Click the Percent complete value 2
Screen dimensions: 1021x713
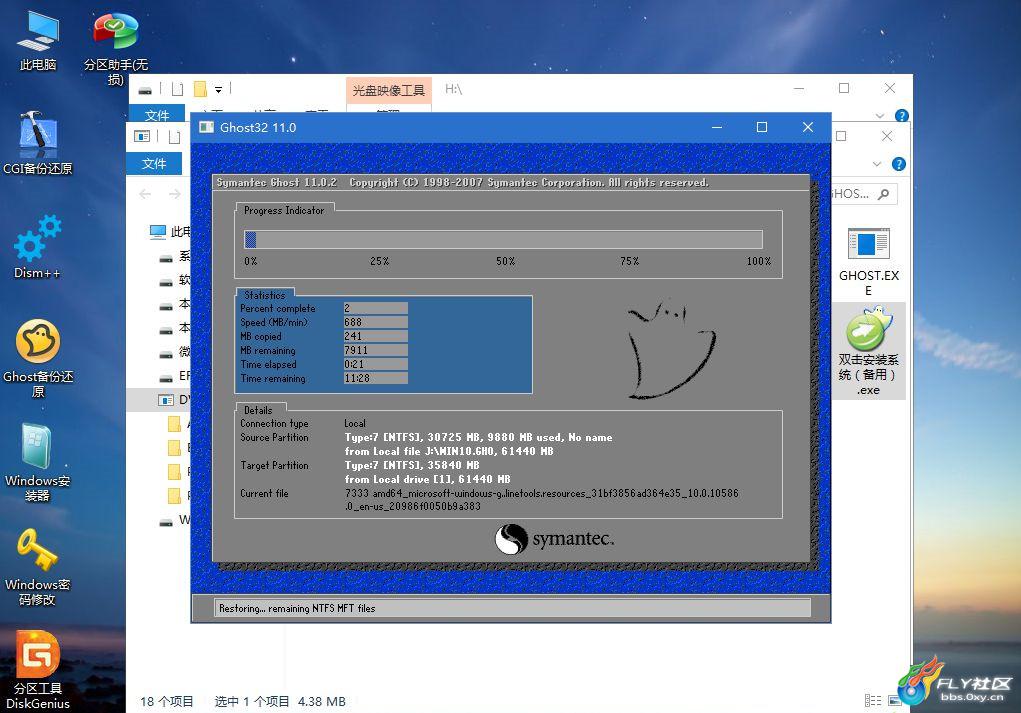376,308
